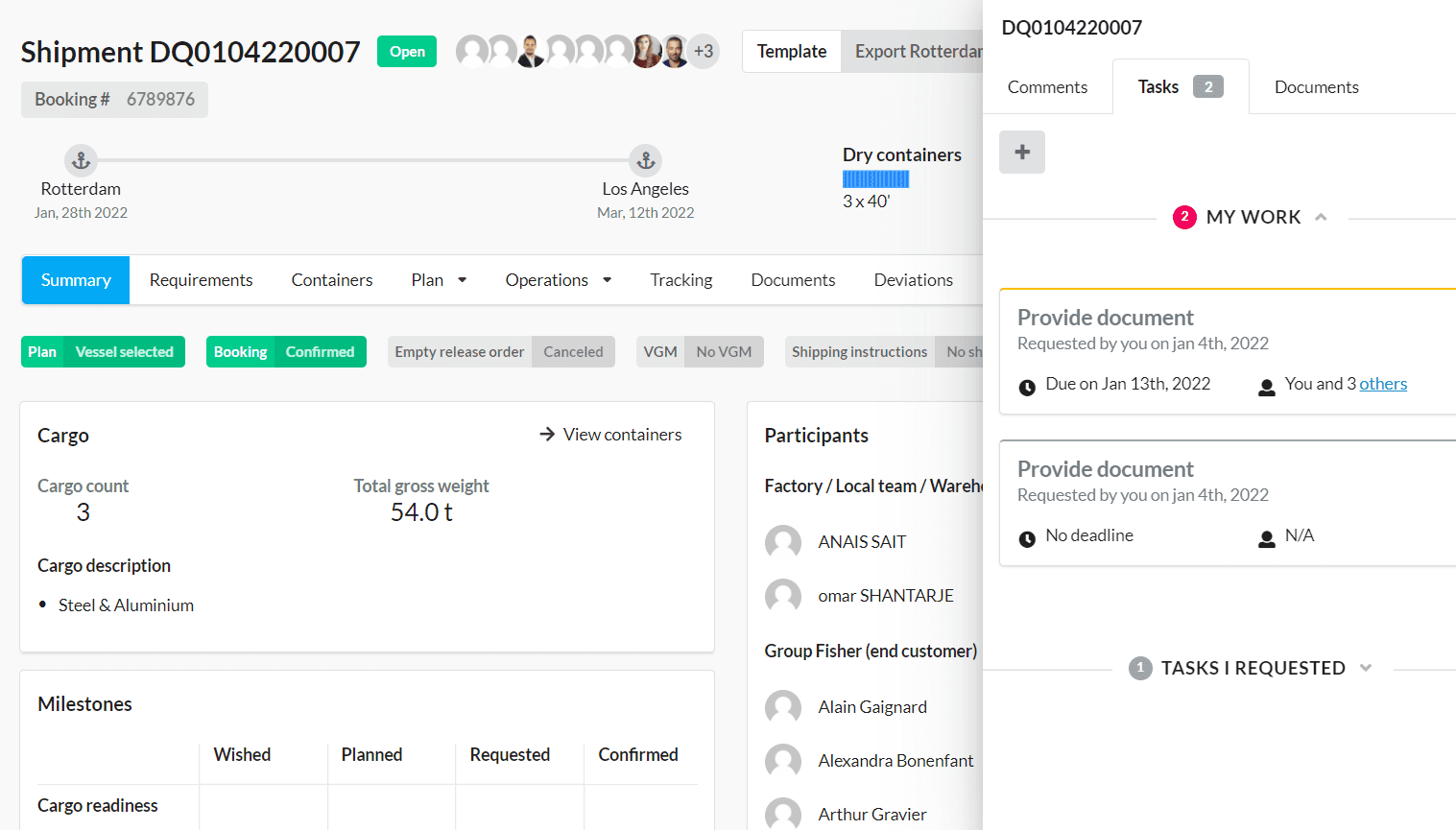Image resolution: width=1456 pixels, height=830 pixels.
Task: Click the Los Angeles anchor port icon
Action: 646,160
